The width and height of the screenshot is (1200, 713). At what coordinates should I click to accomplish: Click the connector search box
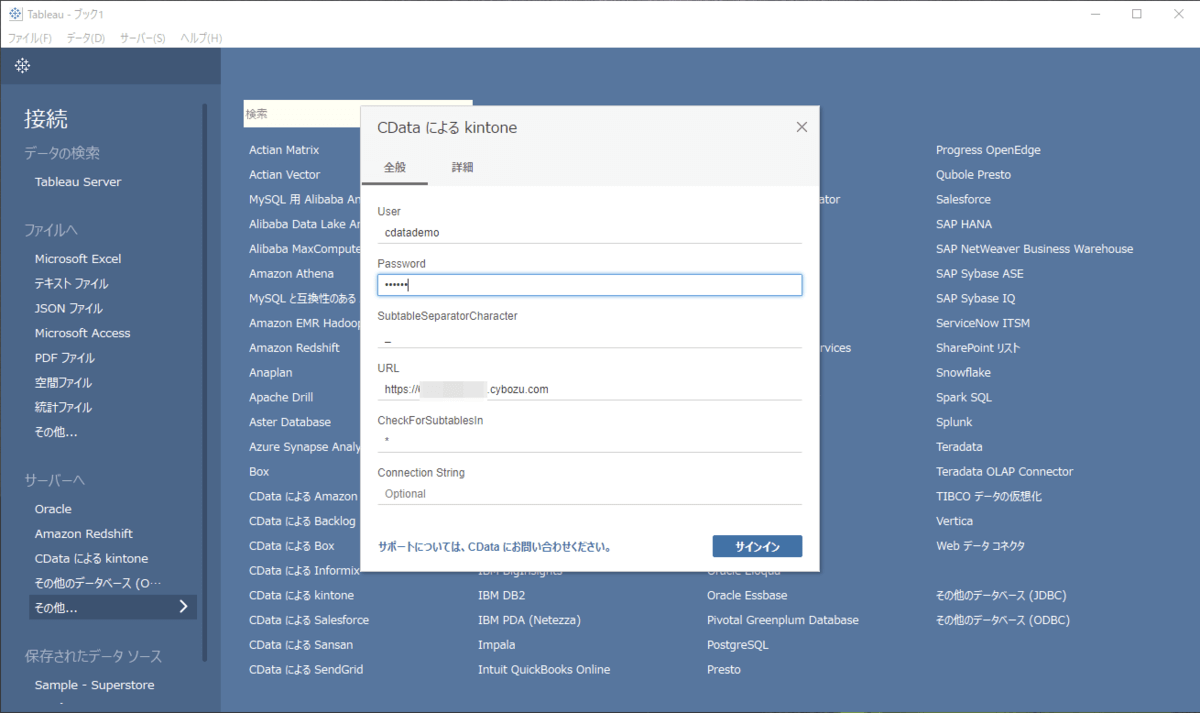pos(302,114)
